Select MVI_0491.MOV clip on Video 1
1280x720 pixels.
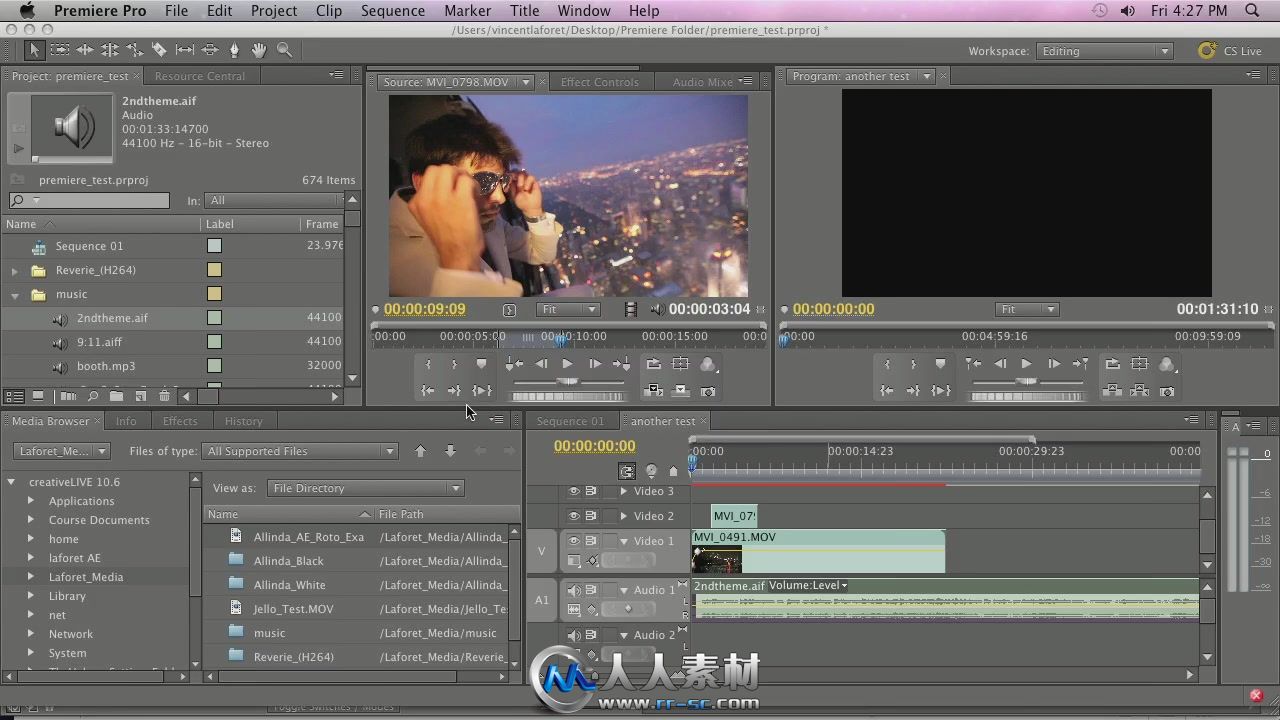818,551
